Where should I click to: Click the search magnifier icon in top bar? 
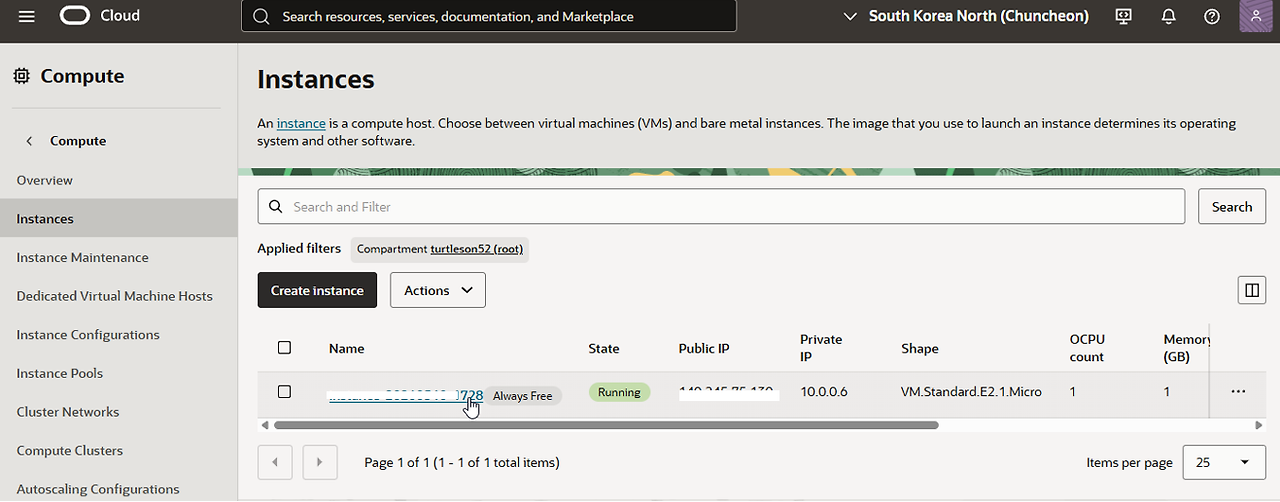(261, 16)
